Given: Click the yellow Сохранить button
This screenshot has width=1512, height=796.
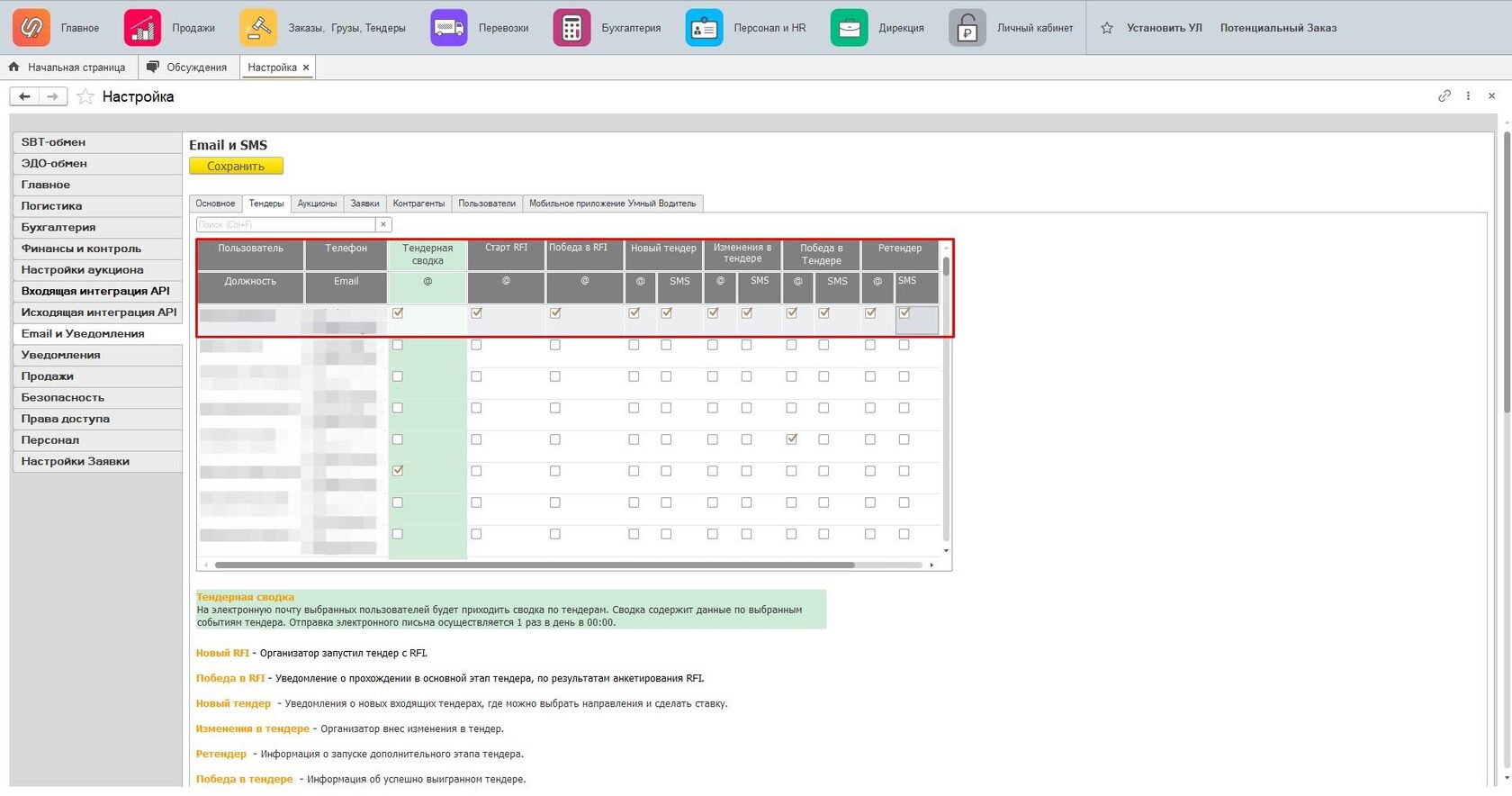Looking at the screenshot, I should click(236, 166).
